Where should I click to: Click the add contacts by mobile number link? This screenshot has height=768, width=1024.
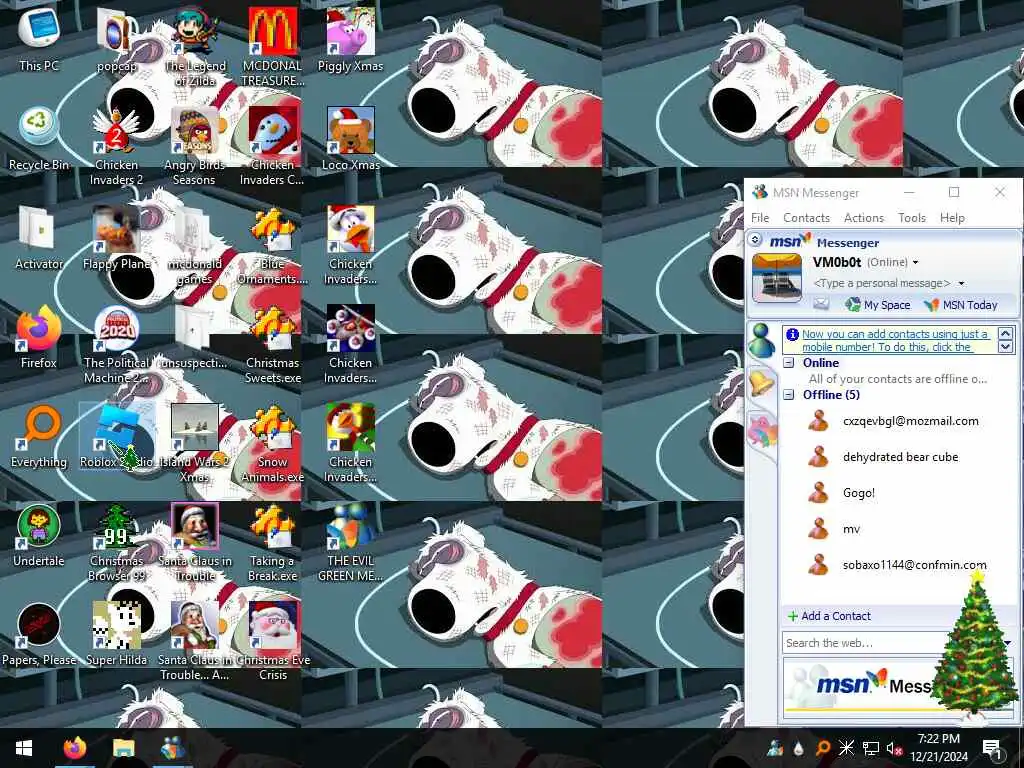[894, 340]
